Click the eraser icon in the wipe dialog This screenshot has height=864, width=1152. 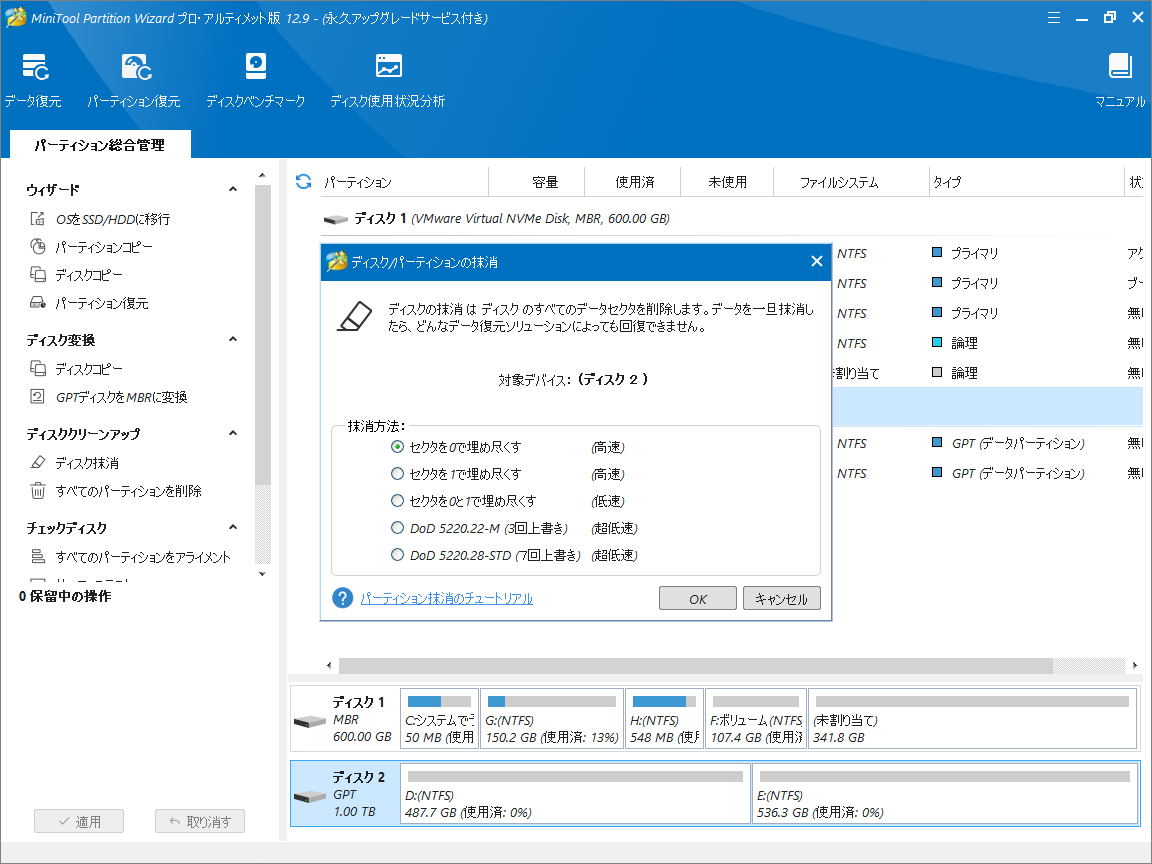pos(356,317)
